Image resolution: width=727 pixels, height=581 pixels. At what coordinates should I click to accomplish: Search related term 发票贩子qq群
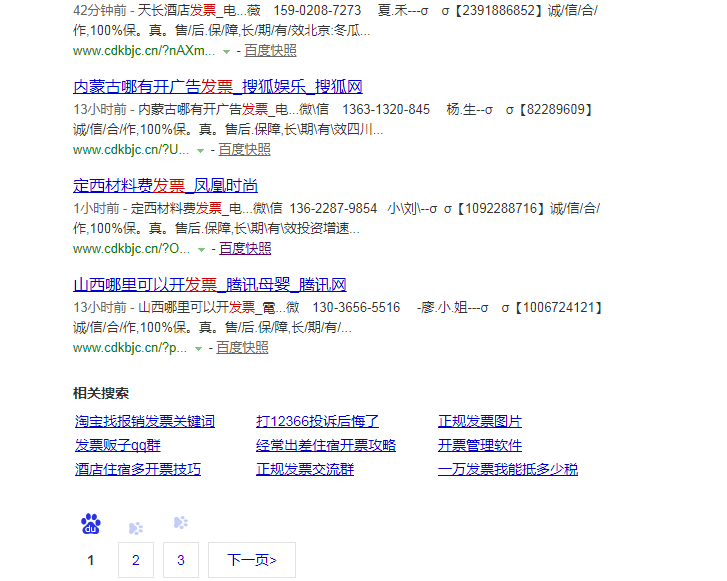pos(118,445)
